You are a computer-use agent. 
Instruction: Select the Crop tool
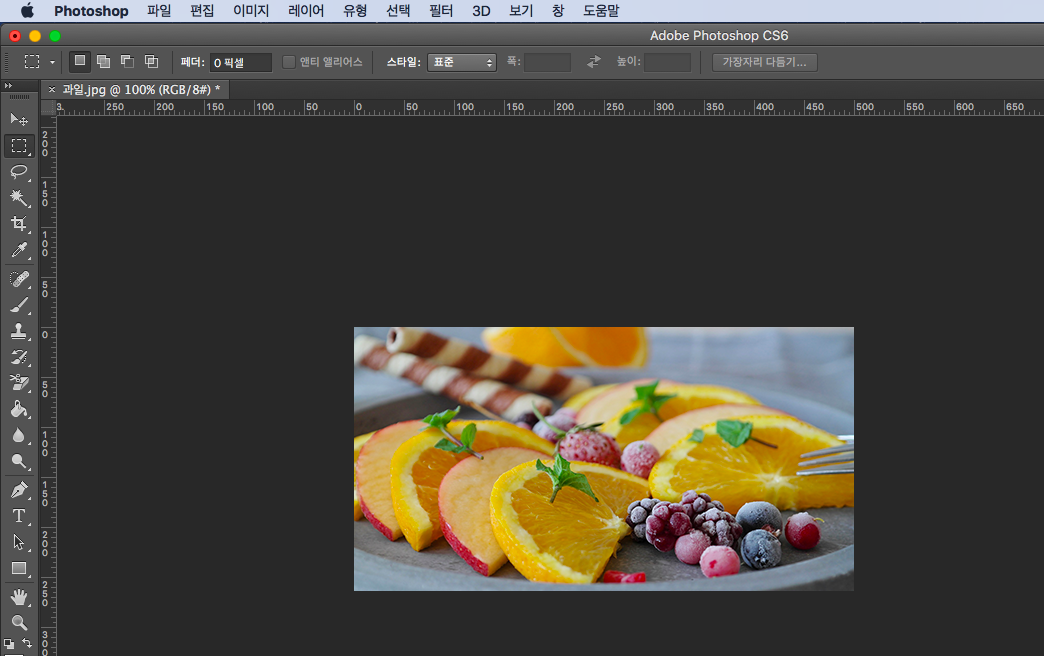[x=19, y=224]
